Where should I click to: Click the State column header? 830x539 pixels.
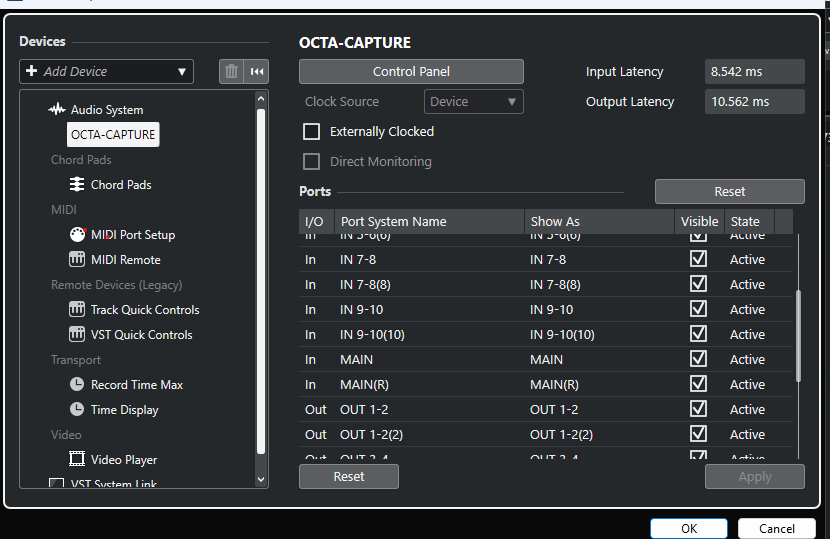pyautogui.click(x=749, y=221)
